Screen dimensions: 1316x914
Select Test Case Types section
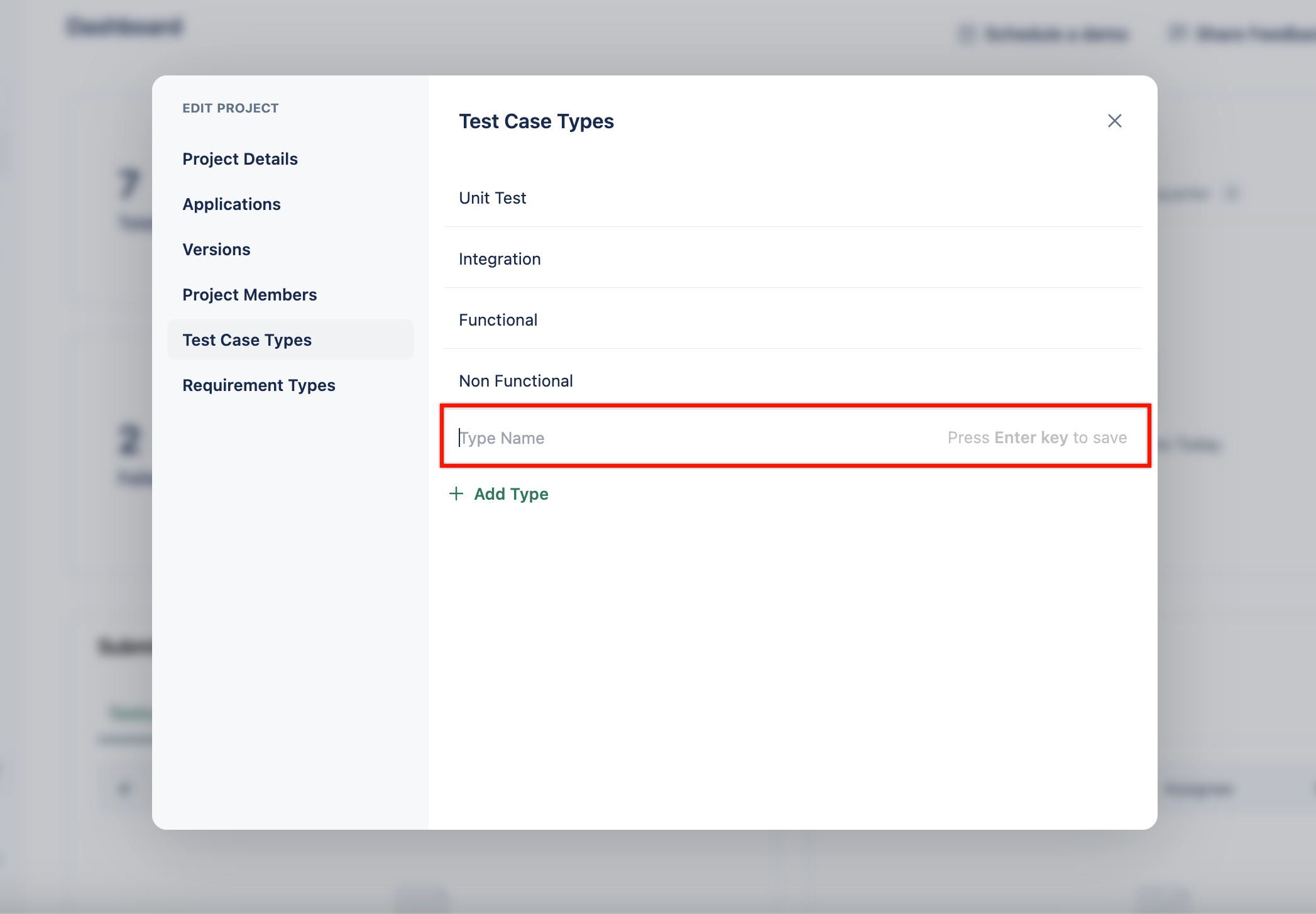pos(290,340)
